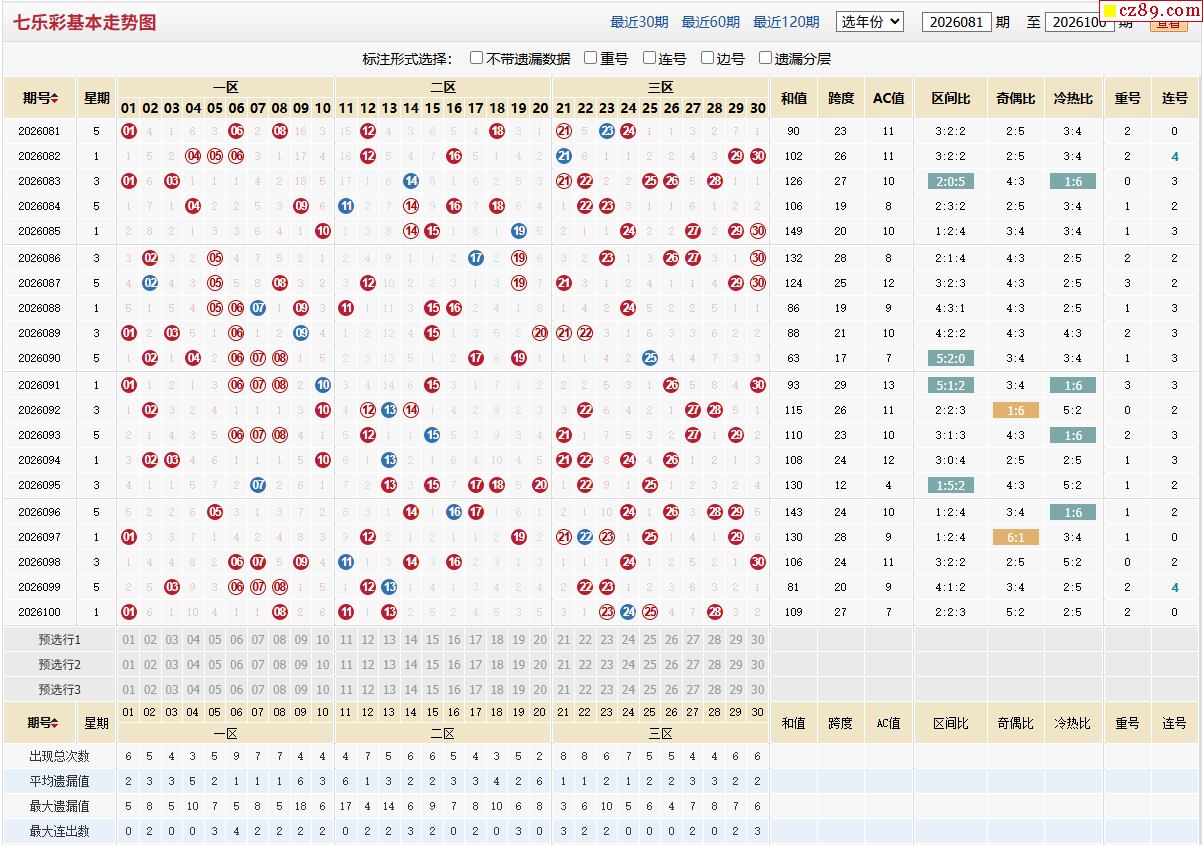
Task: Click the 一区 zone header at top
Action: tap(225, 88)
